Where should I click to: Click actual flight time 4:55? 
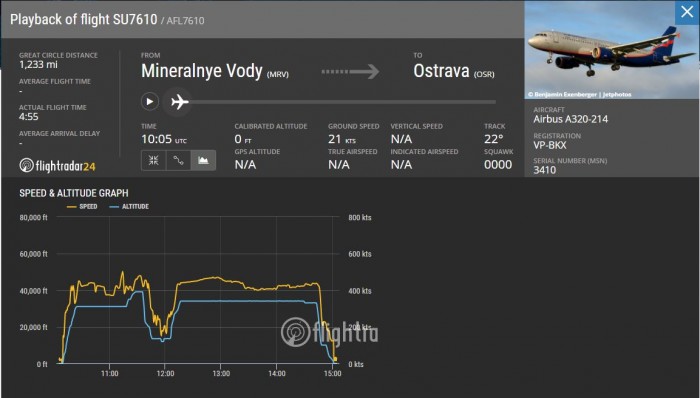point(29,117)
